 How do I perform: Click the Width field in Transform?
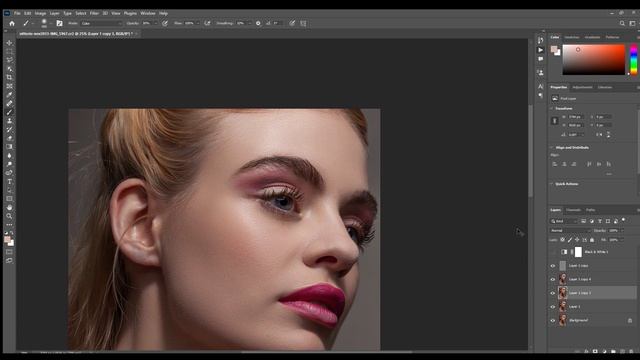coord(576,117)
